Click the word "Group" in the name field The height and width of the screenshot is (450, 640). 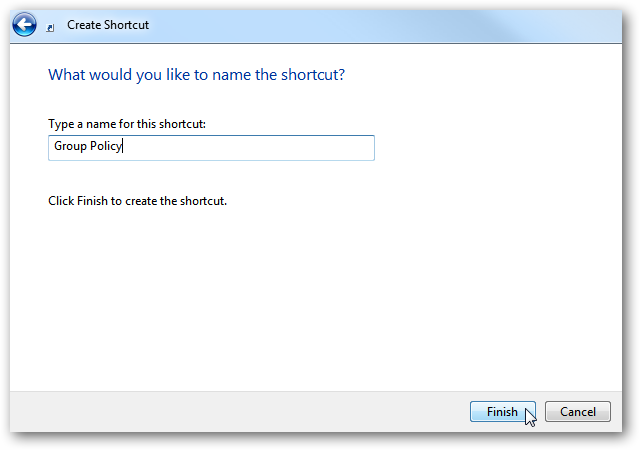pos(70,148)
